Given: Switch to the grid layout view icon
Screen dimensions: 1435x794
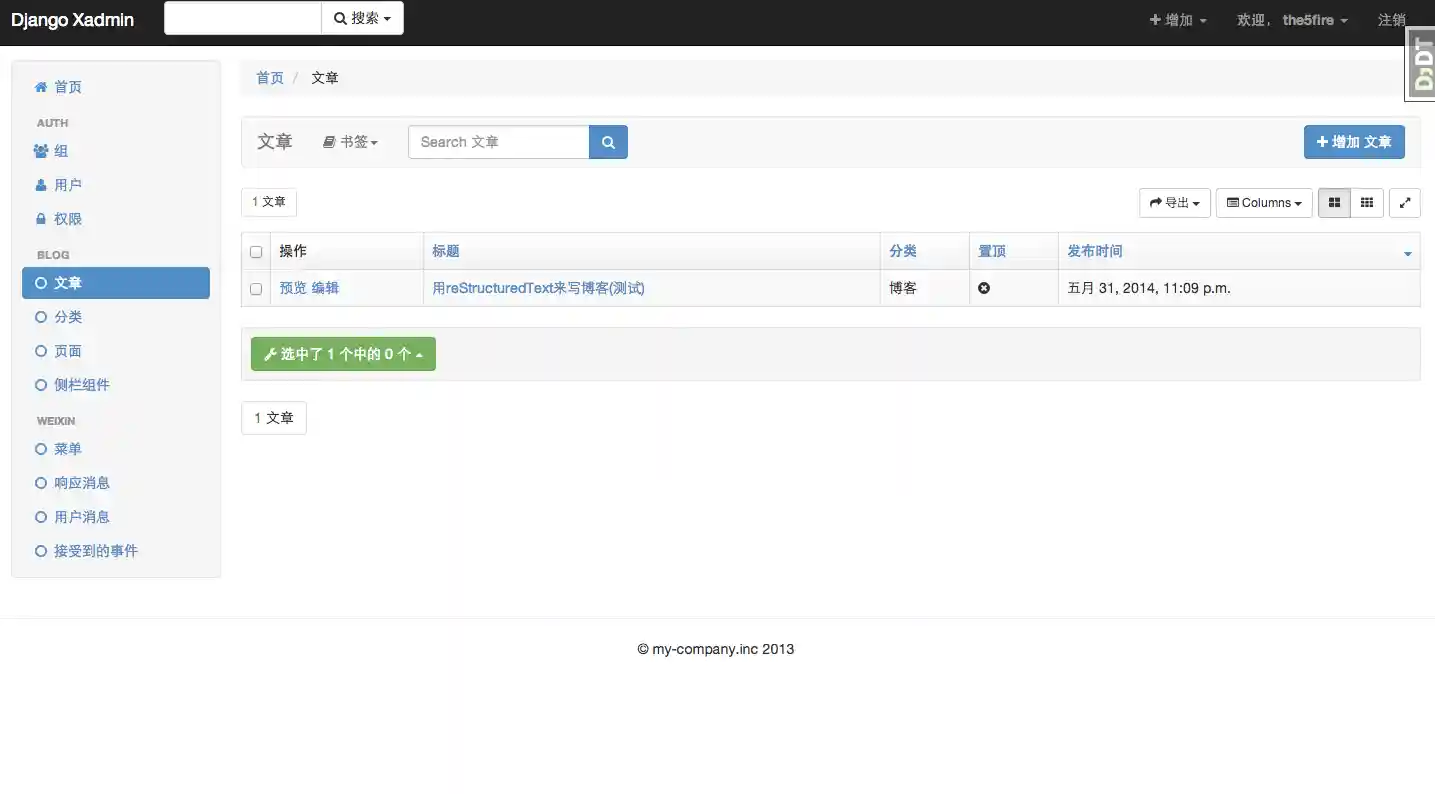Looking at the screenshot, I should point(1366,203).
